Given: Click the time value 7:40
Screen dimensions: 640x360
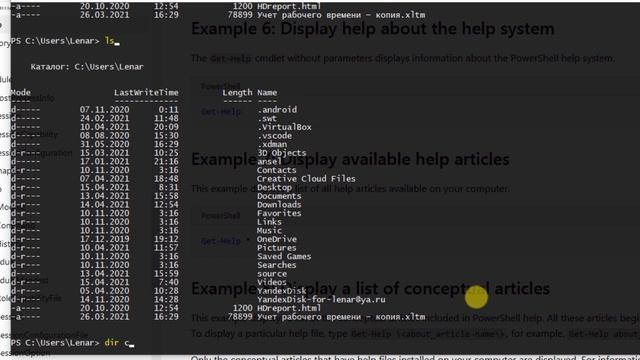Looking at the screenshot, I should [x=169, y=282].
